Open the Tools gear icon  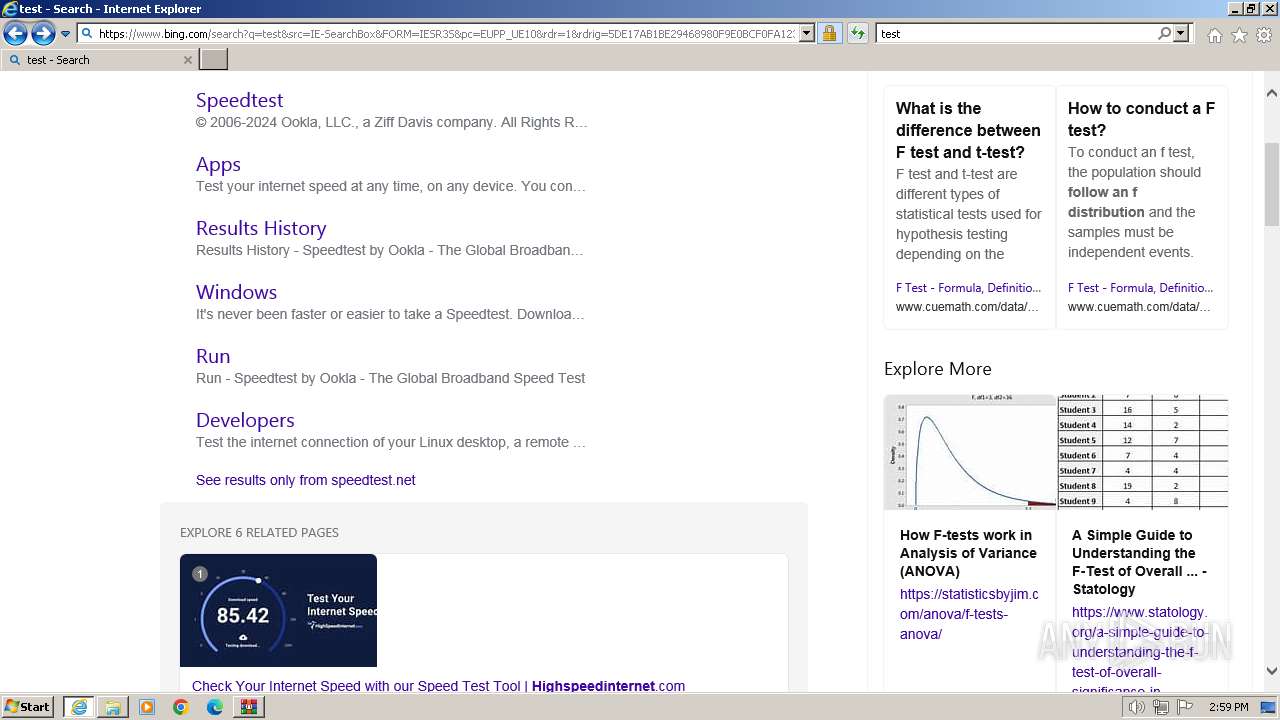(x=1264, y=35)
